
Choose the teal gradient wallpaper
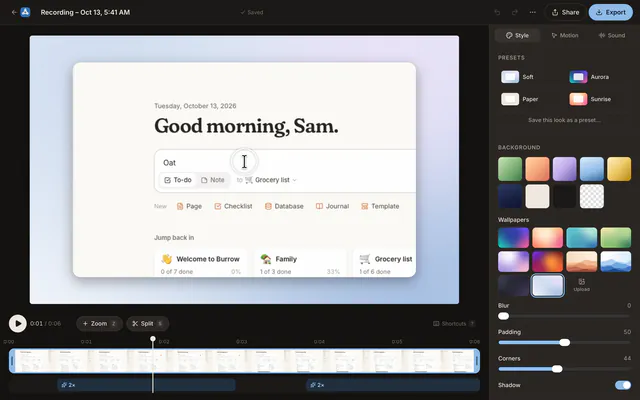582,238
